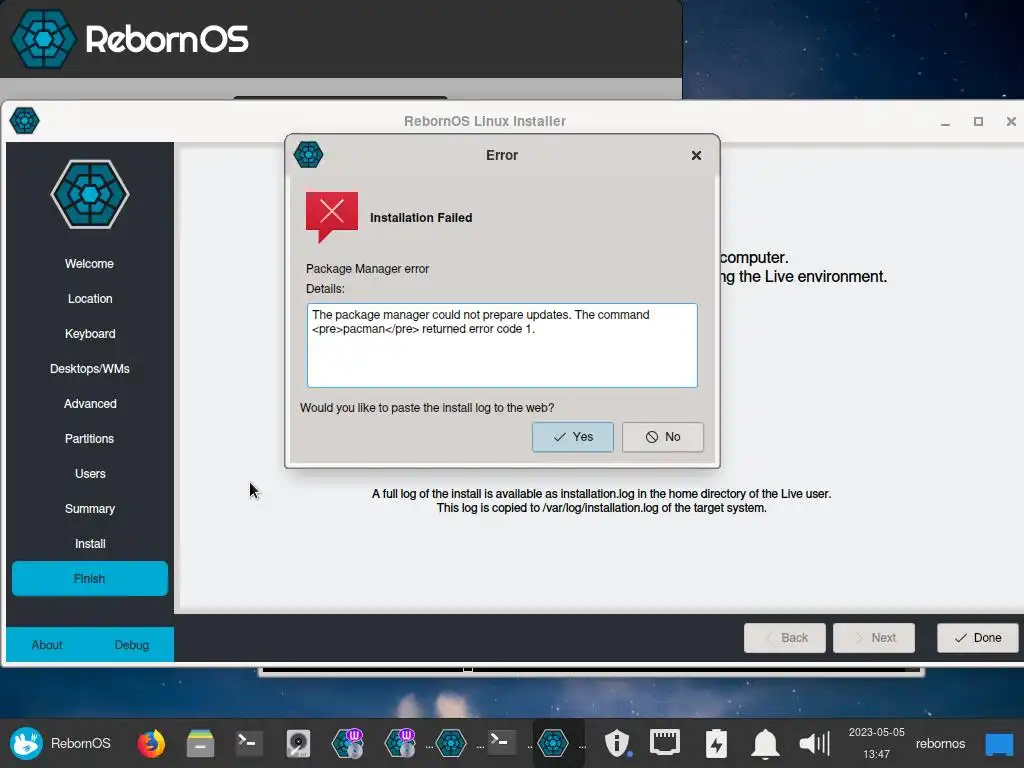1024x768 pixels.
Task: Switch to the active installer taskbar entry
Action: [552, 744]
